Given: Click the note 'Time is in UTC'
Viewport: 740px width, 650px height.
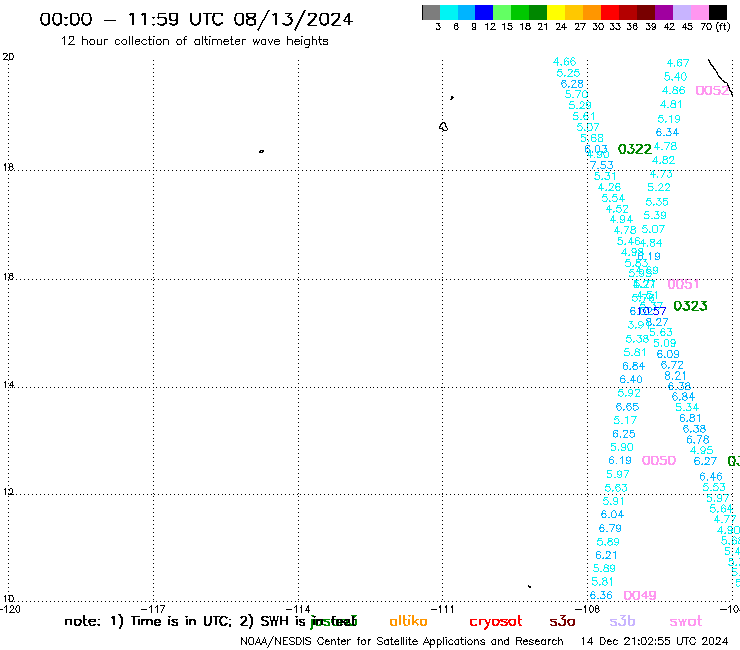Looking at the screenshot, I should (x=181, y=621).
